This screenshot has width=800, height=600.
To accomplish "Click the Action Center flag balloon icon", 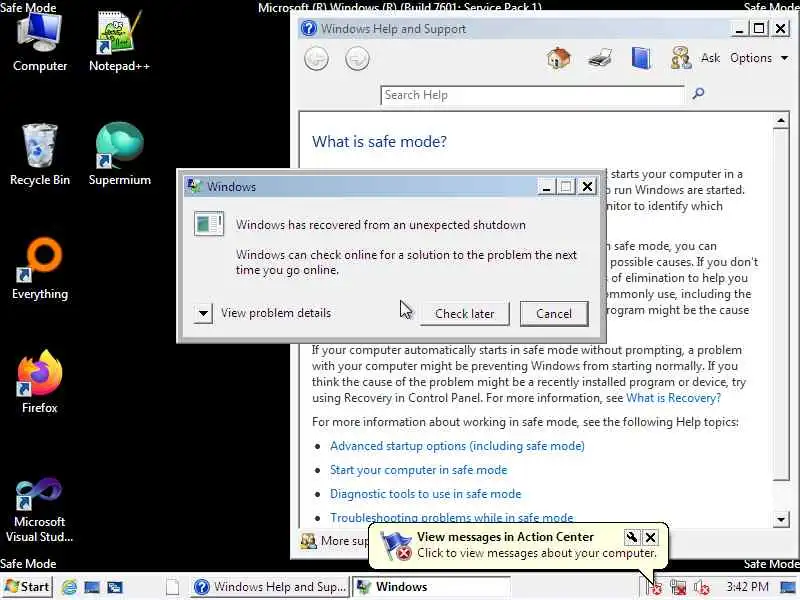I will click(x=396, y=545).
